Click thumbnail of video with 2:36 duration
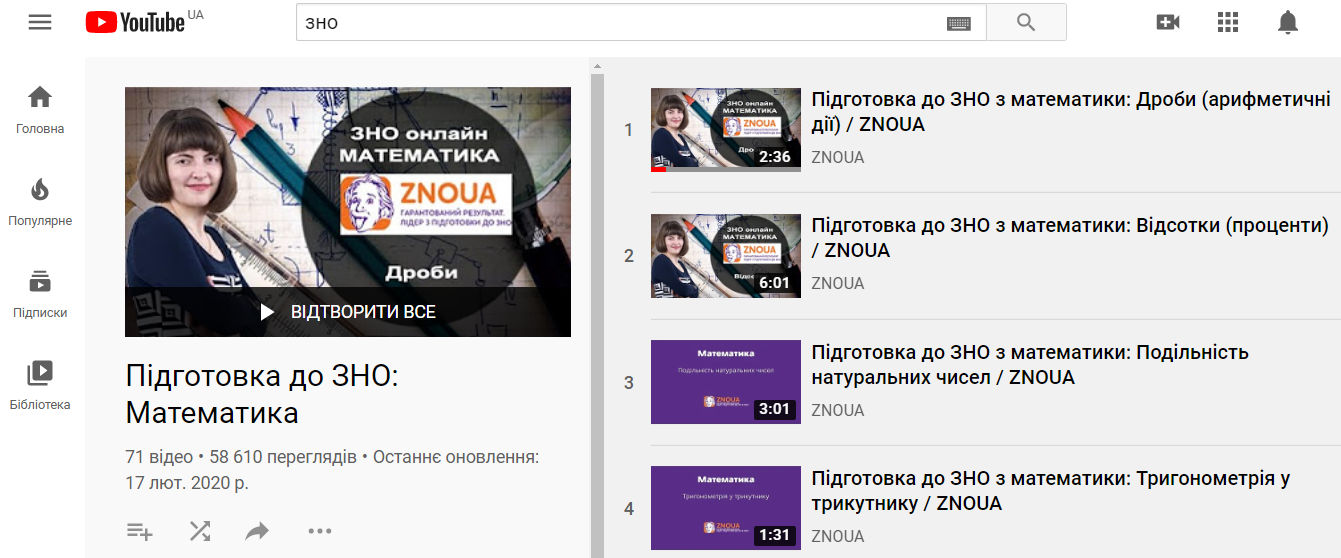 (726, 130)
